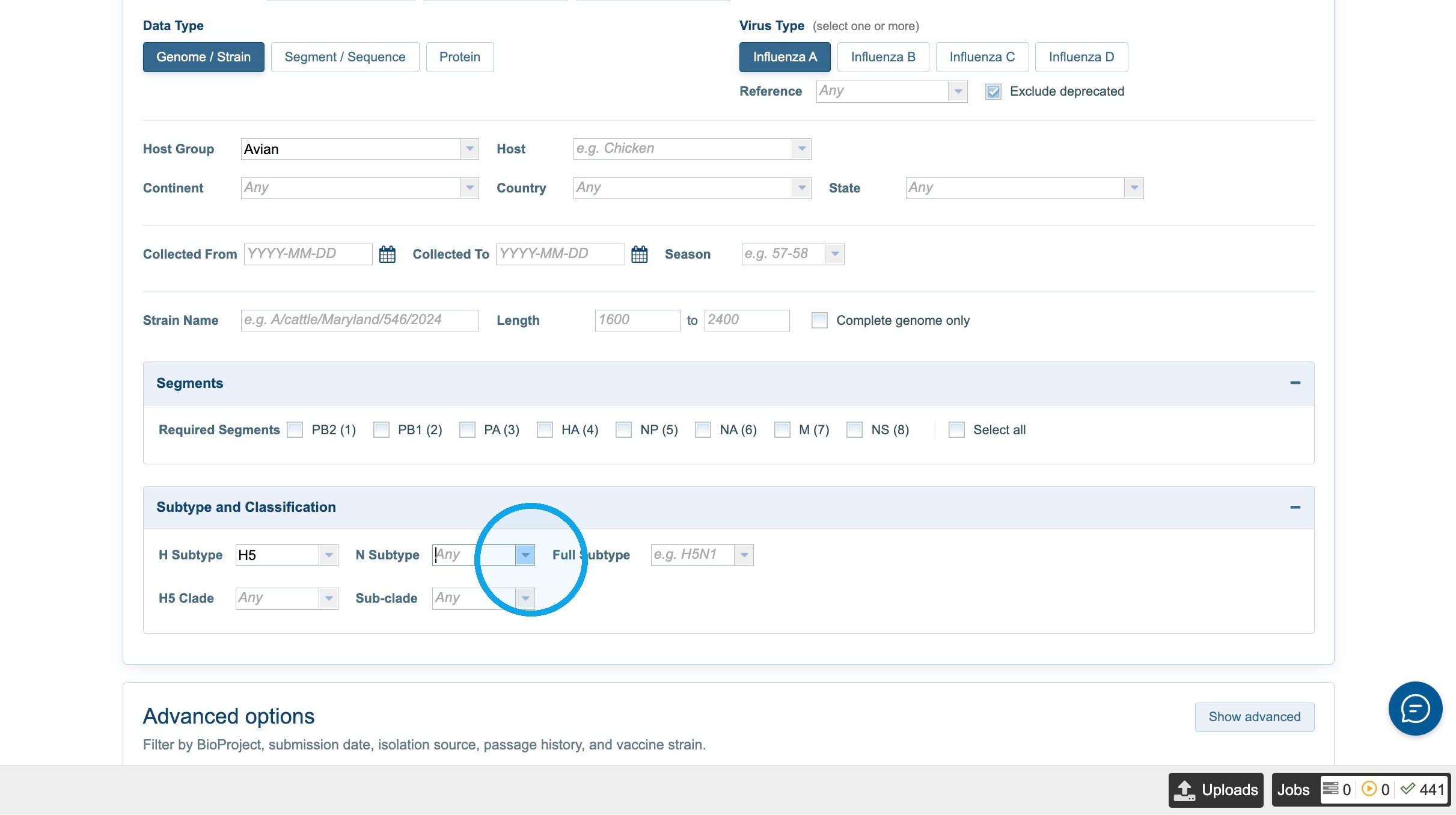Image resolution: width=1456 pixels, height=815 pixels.
Task: Tick the PB1 (2) segment box
Action: pos(381,430)
